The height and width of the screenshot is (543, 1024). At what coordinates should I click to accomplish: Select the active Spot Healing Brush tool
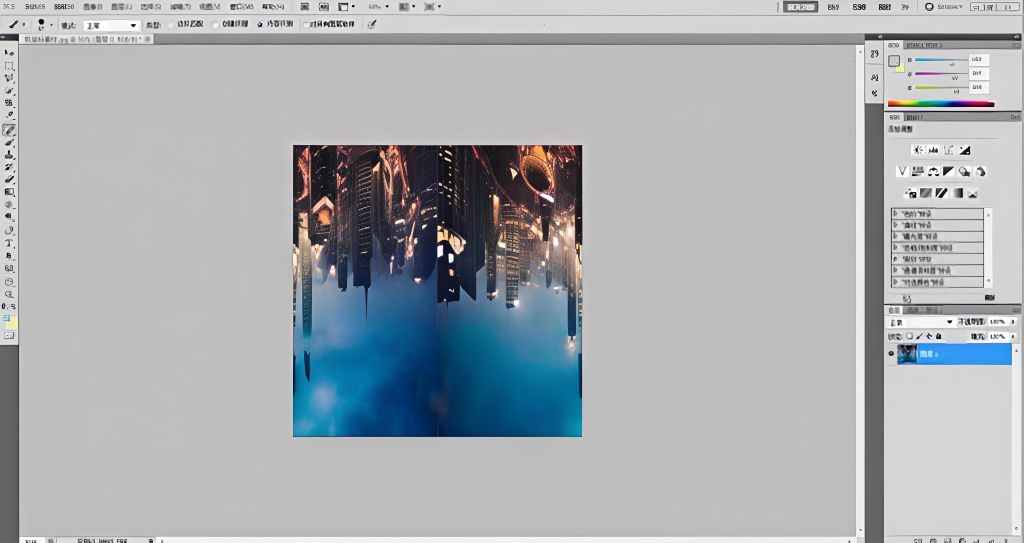click(x=9, y=129)
